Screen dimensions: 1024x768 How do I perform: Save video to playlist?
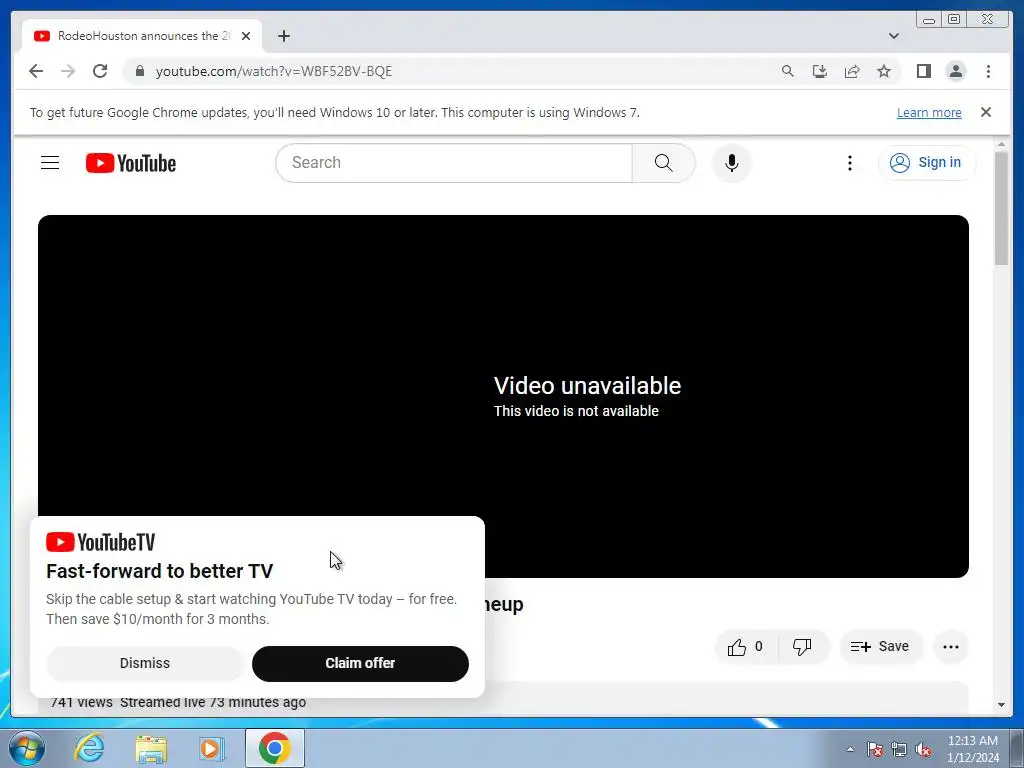880,647
